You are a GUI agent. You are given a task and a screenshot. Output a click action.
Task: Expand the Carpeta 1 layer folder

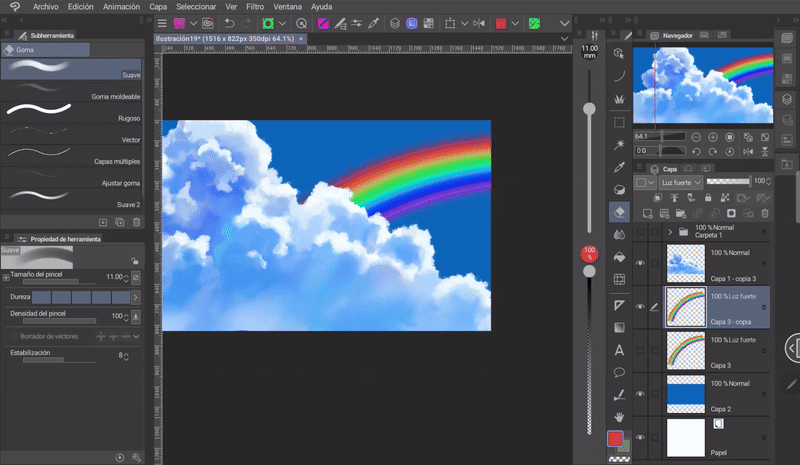(670, 232)
